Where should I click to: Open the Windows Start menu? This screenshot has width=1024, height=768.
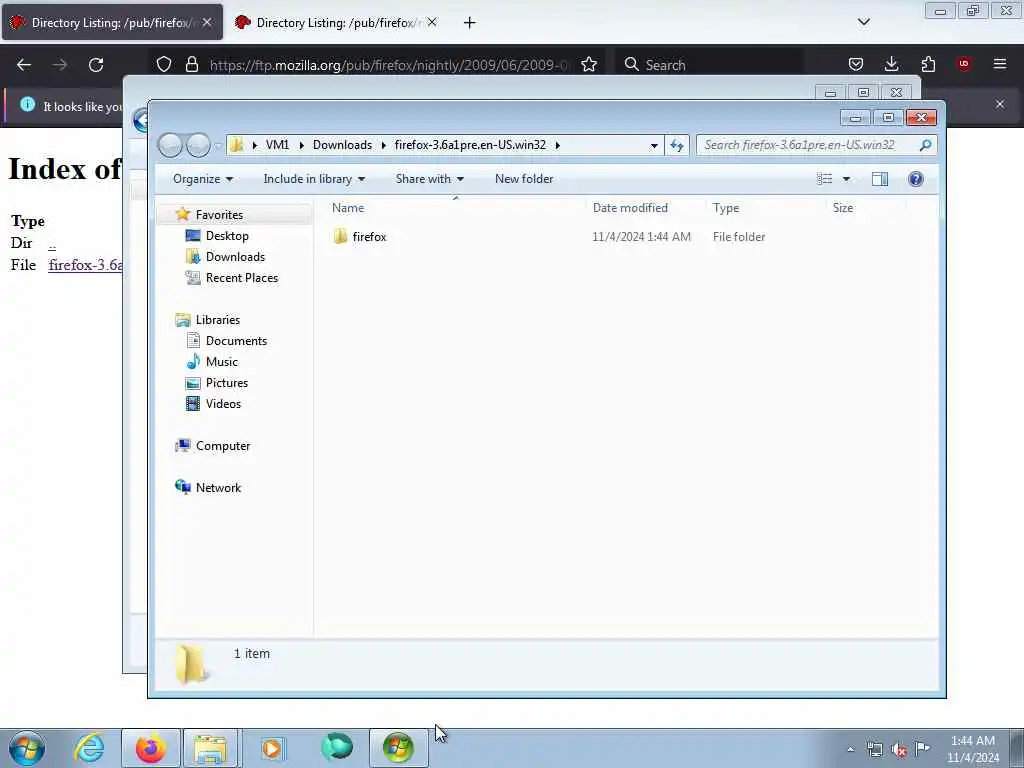click(27, 748)
